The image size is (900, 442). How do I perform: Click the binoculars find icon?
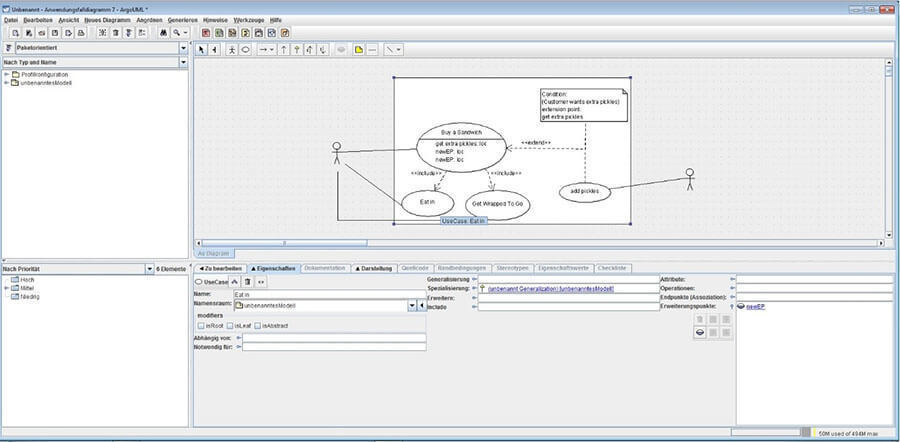tap(162, 32)
